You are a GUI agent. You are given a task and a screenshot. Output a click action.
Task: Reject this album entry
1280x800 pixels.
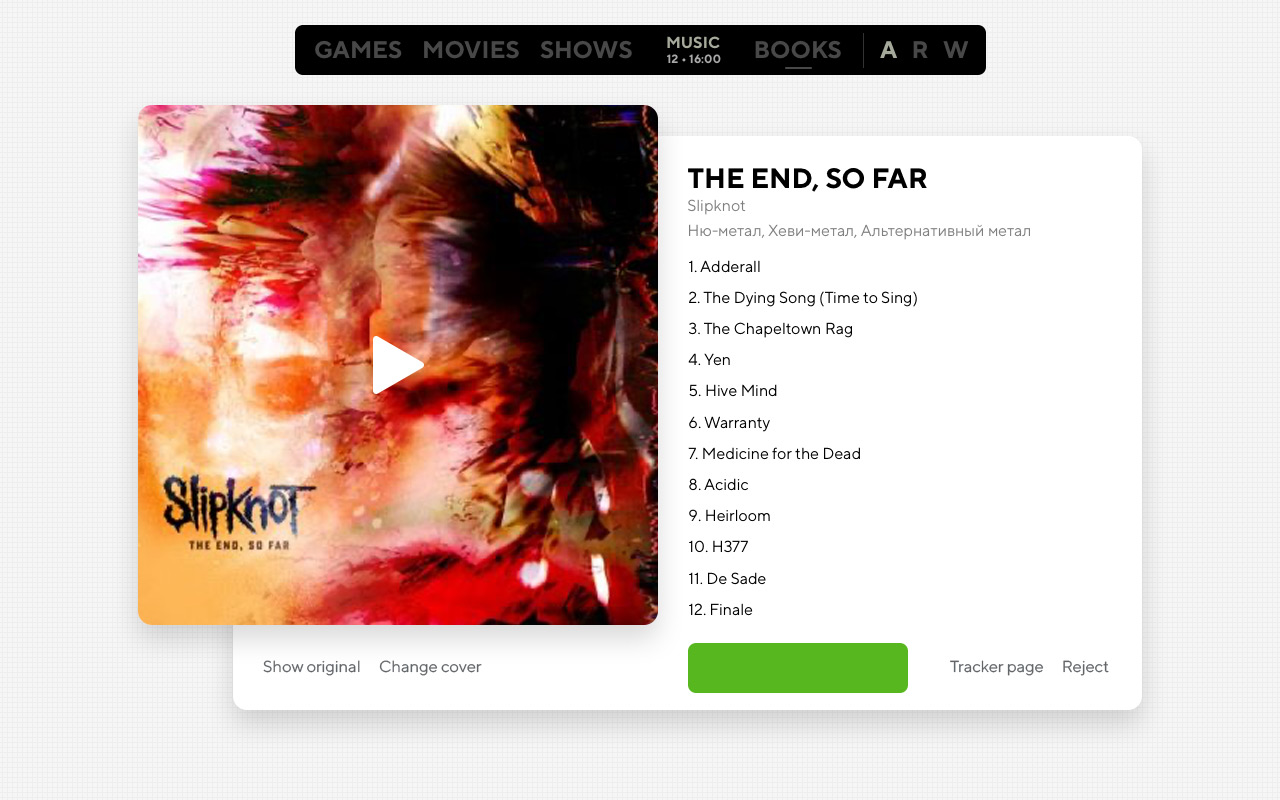point(1085,667)
